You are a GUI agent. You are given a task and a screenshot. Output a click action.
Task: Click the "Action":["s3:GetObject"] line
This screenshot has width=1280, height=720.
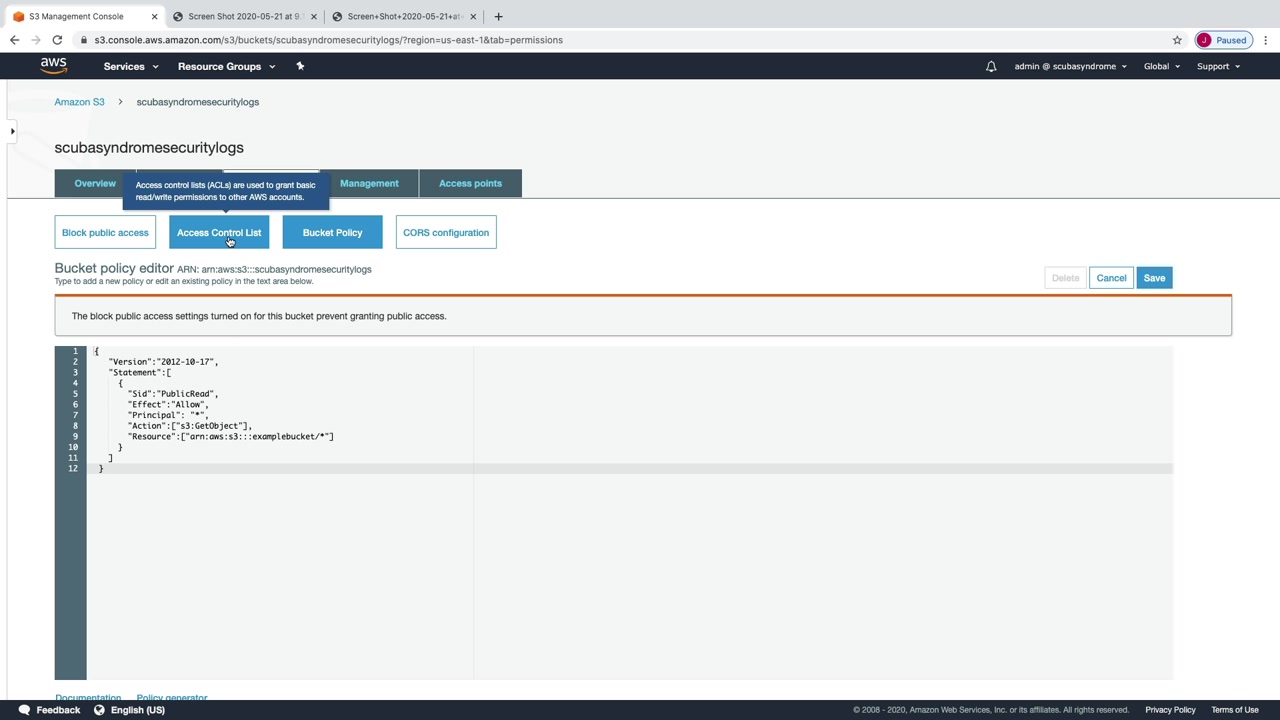(x=190, y=426)
